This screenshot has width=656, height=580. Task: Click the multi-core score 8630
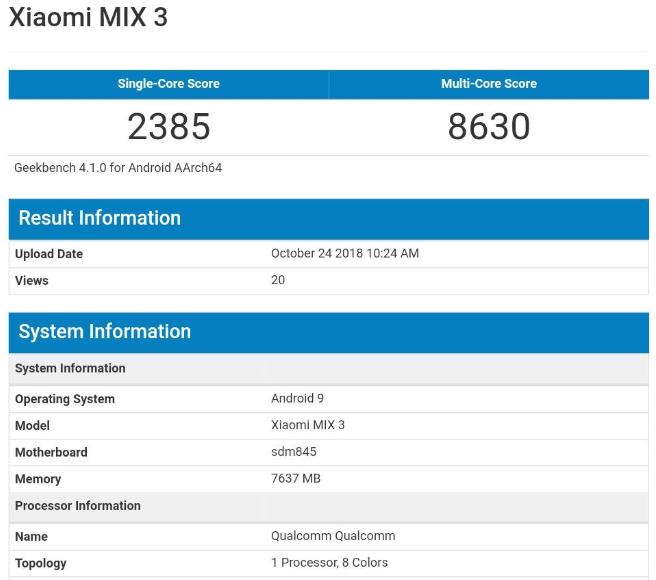(x=489, y=126)
